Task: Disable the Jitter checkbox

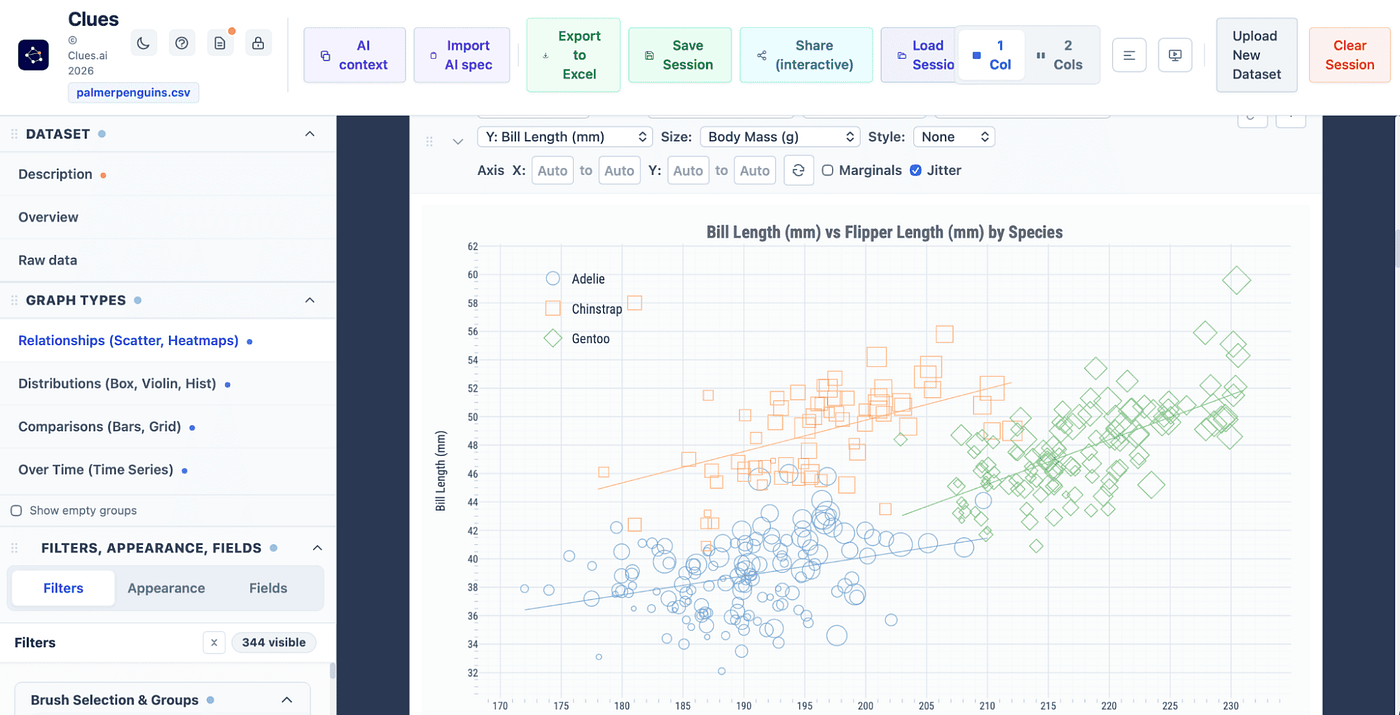Action: (x=916, y=171)
